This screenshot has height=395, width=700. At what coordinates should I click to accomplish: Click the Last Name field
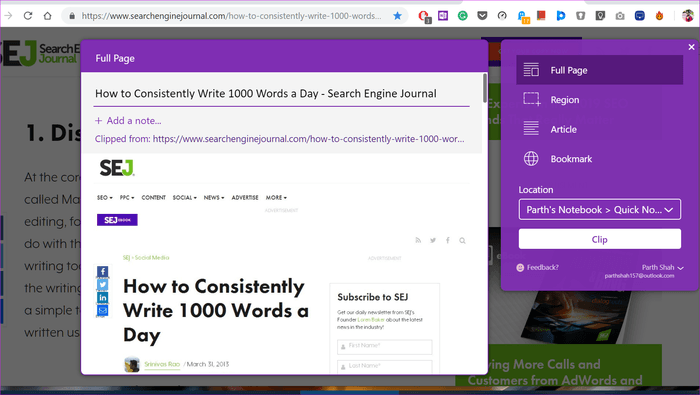pyautogui.click(x=384, y=366)
